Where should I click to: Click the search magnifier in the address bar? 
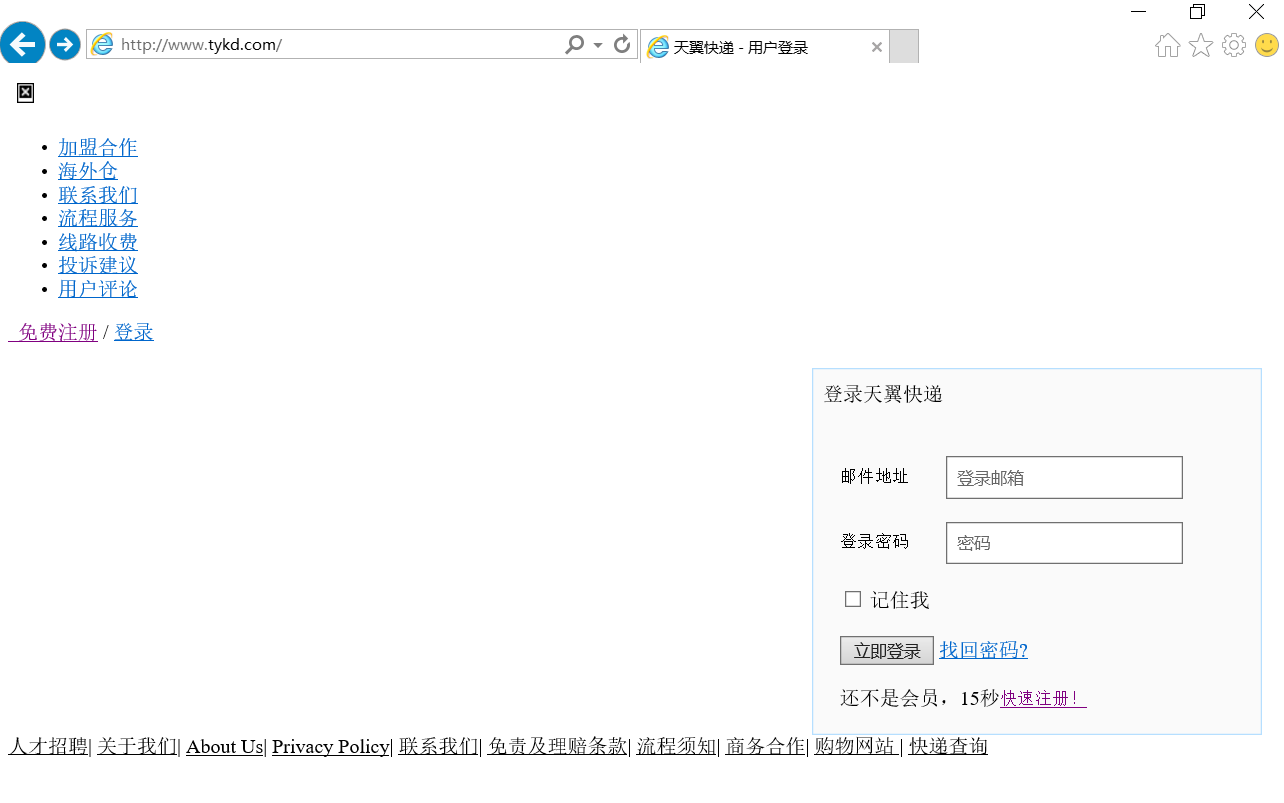tap(575, 45)
